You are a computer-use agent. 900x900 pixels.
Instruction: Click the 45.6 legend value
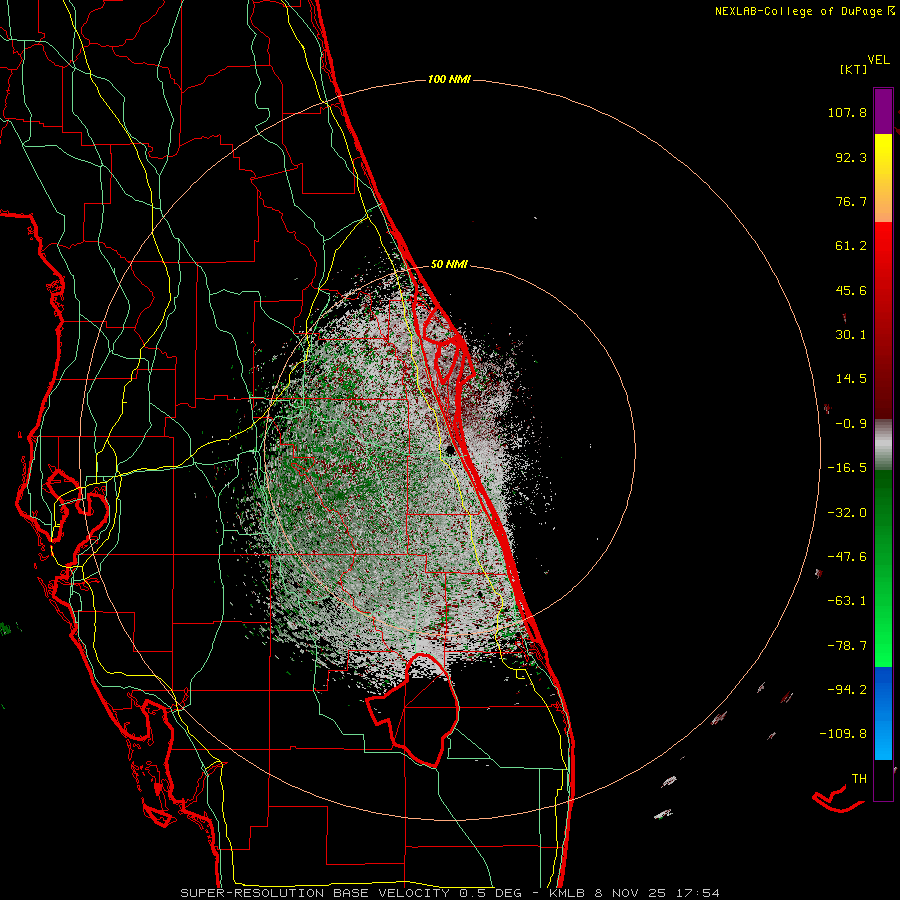pos(851,290)
